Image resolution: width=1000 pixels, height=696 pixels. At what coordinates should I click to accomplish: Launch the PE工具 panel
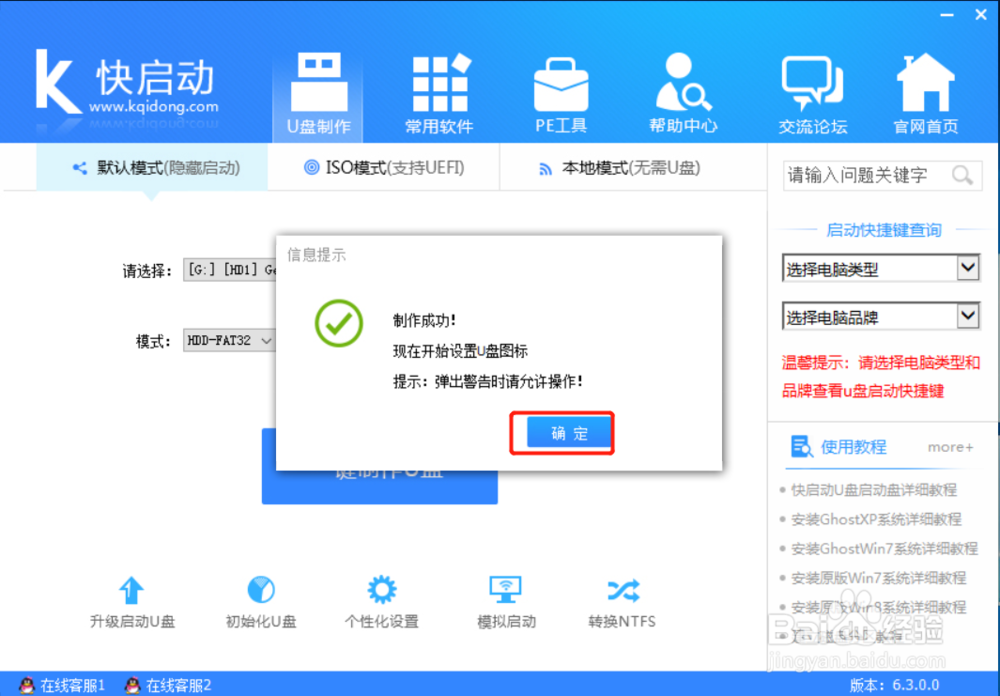561,90
